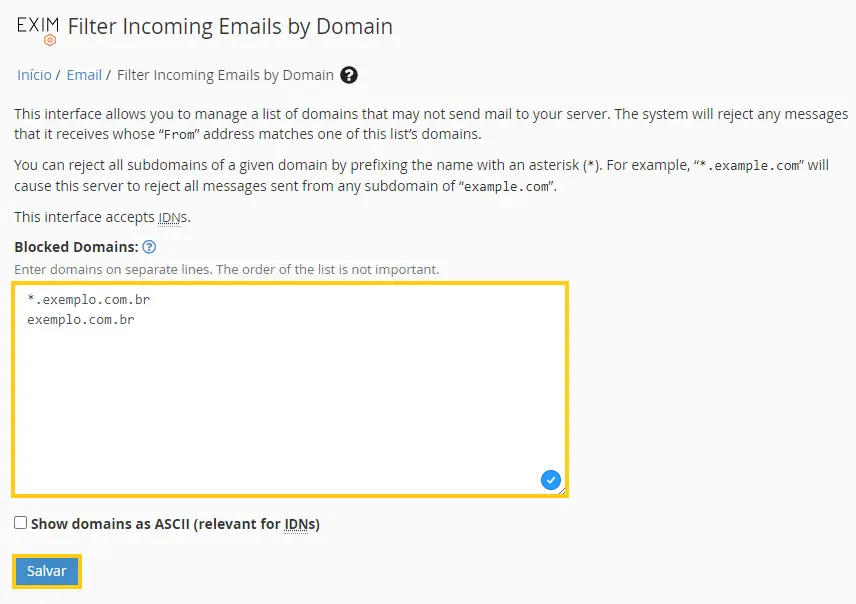Viewport: 856px width, 604px height.
Task: Click the EXIM logo icon beside the title
Action: (38, 31)
